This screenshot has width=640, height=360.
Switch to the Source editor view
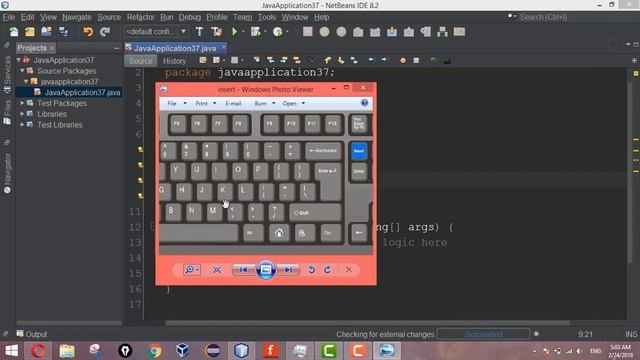(x=140, y=61)
